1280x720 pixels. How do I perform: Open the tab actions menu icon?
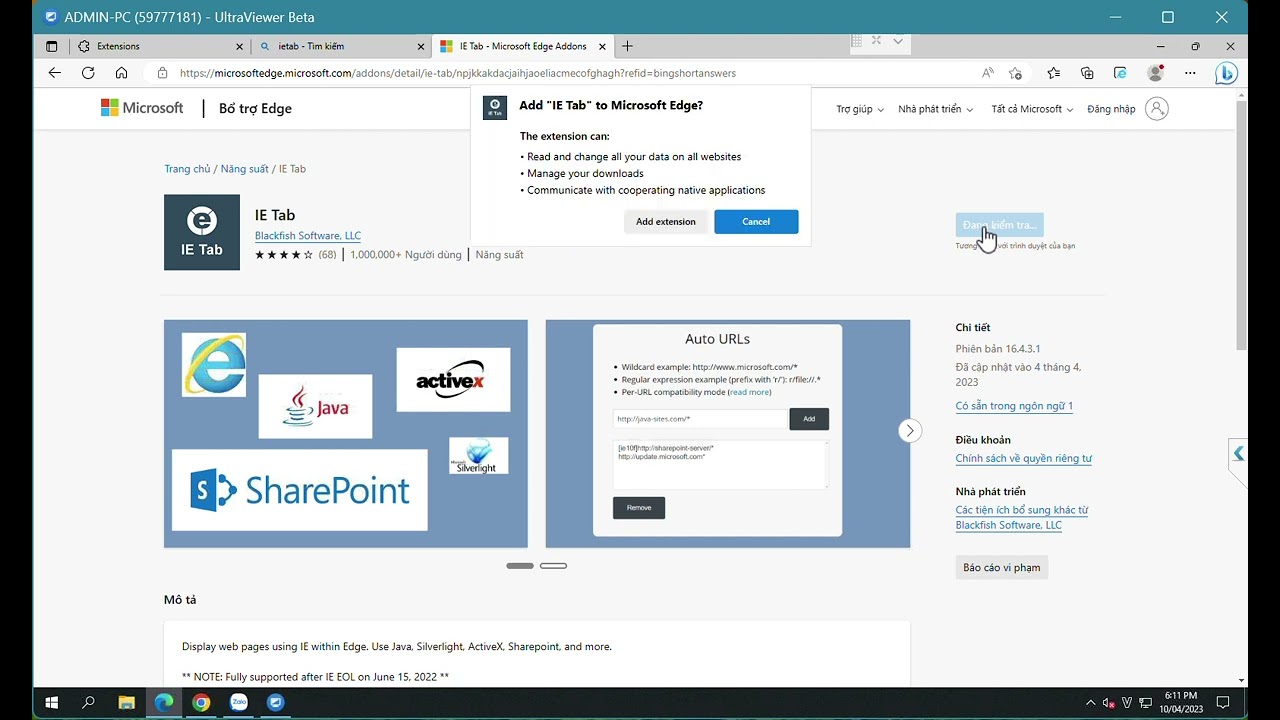[x=52, y=46]
